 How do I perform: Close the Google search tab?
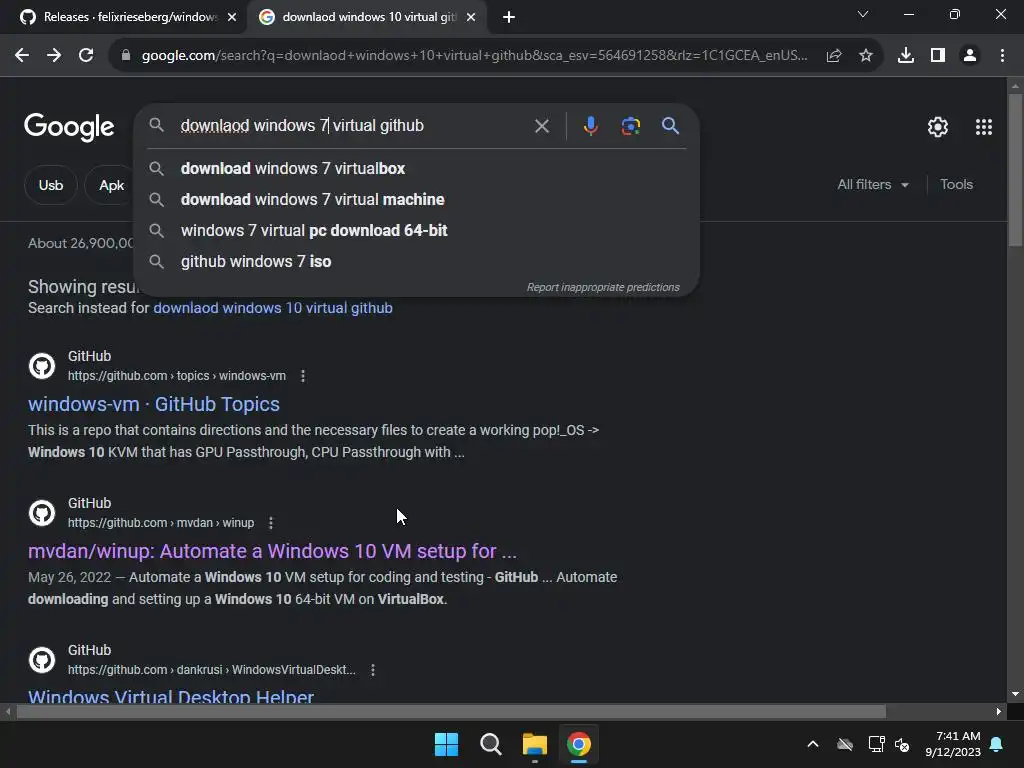[471, 17]
